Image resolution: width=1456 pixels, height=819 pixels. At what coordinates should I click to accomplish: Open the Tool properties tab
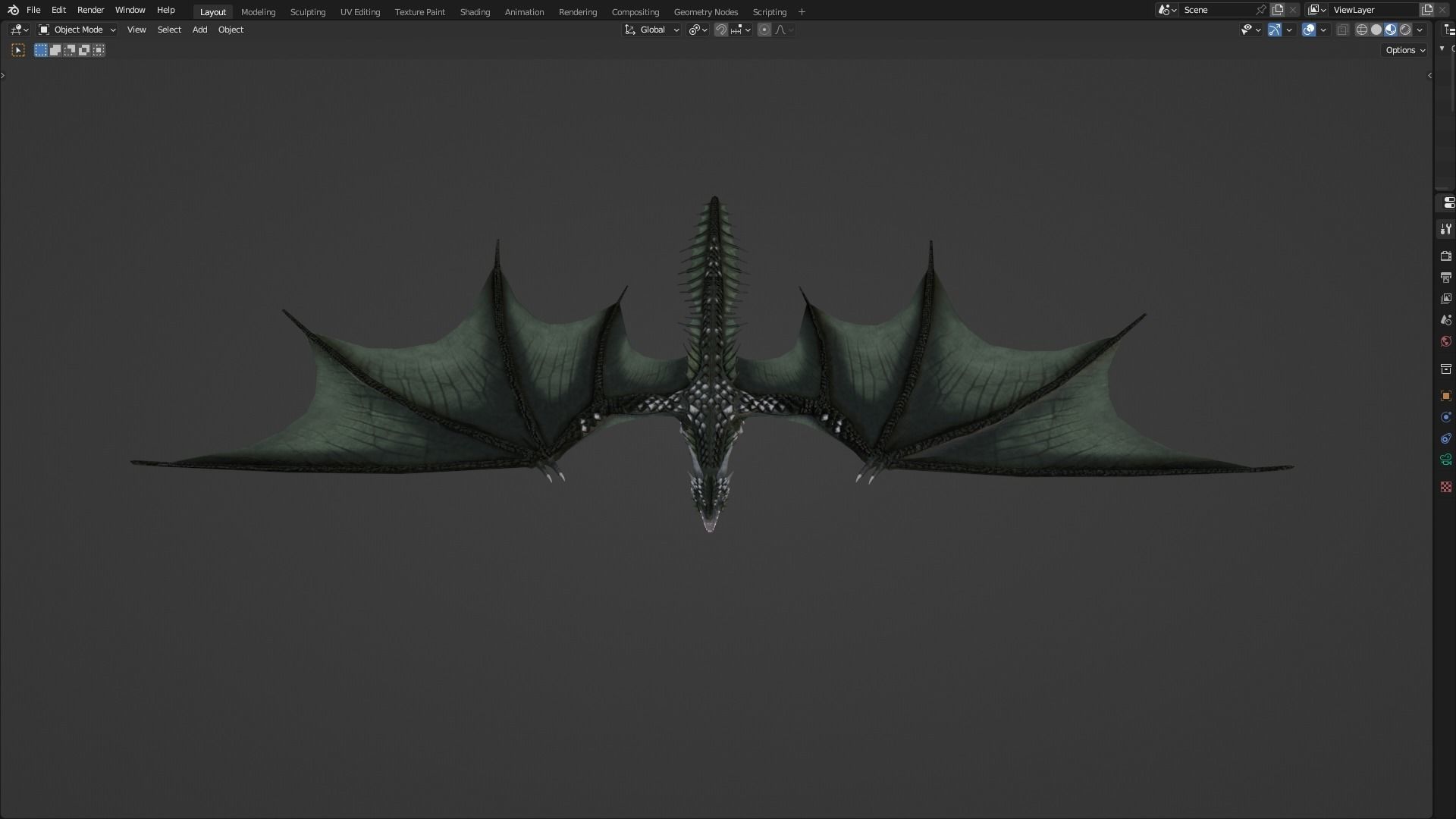pos(1446,229)
